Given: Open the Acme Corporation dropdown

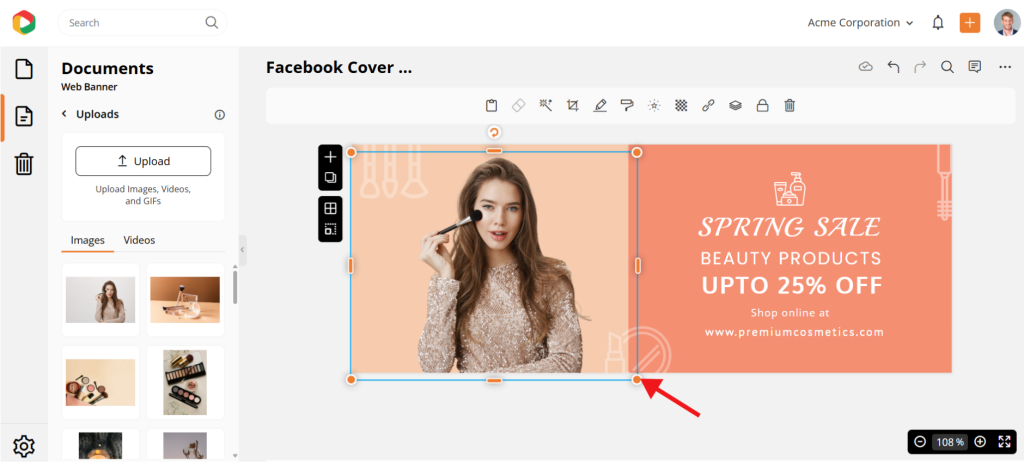Looking at the screenshot, I should click(x=860, y=22).
